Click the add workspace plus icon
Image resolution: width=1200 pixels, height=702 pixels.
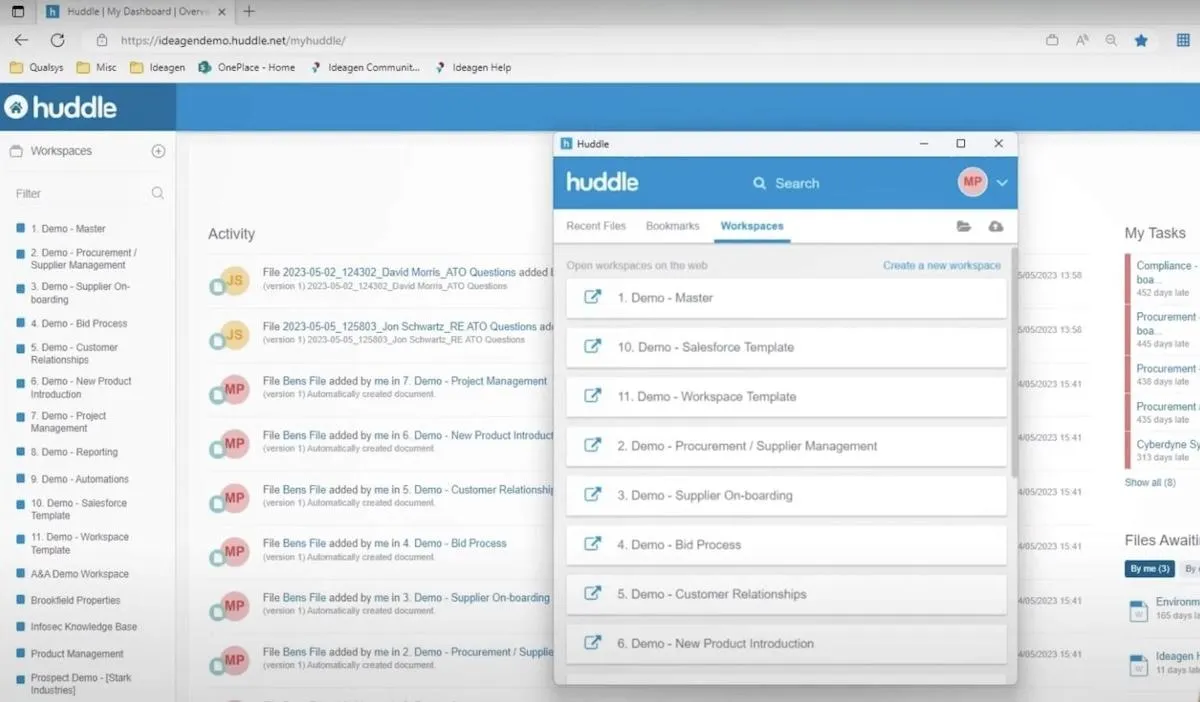158,151
